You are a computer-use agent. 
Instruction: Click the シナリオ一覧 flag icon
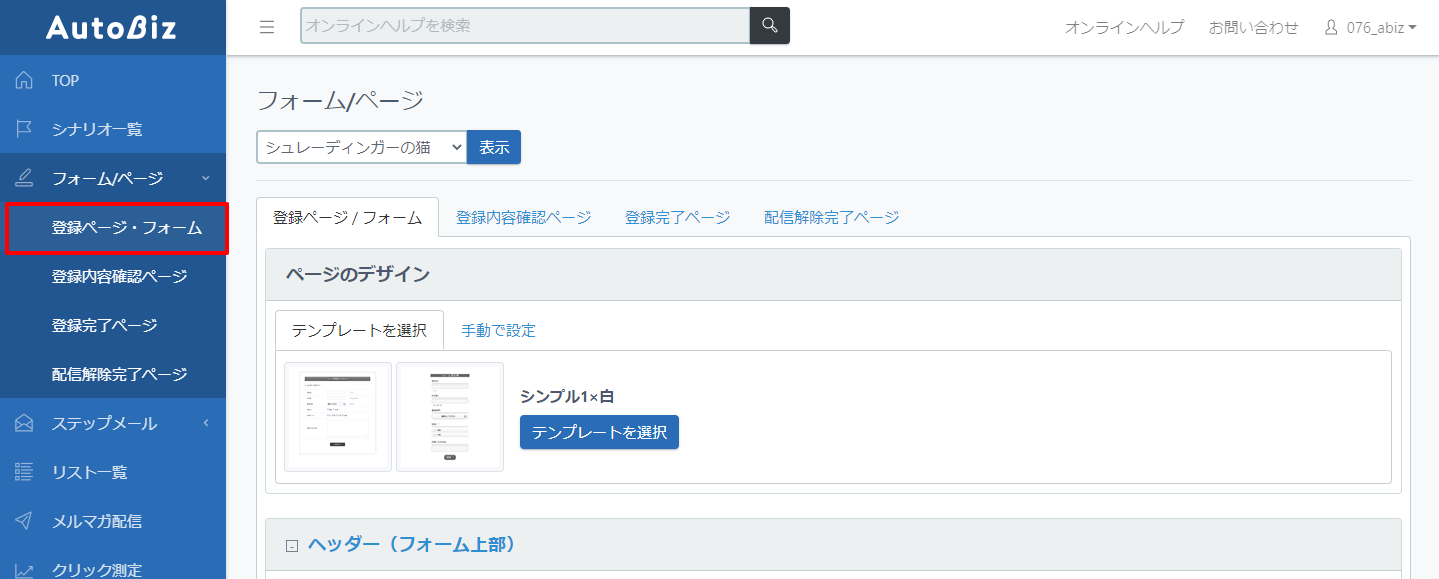click(25, 129)
